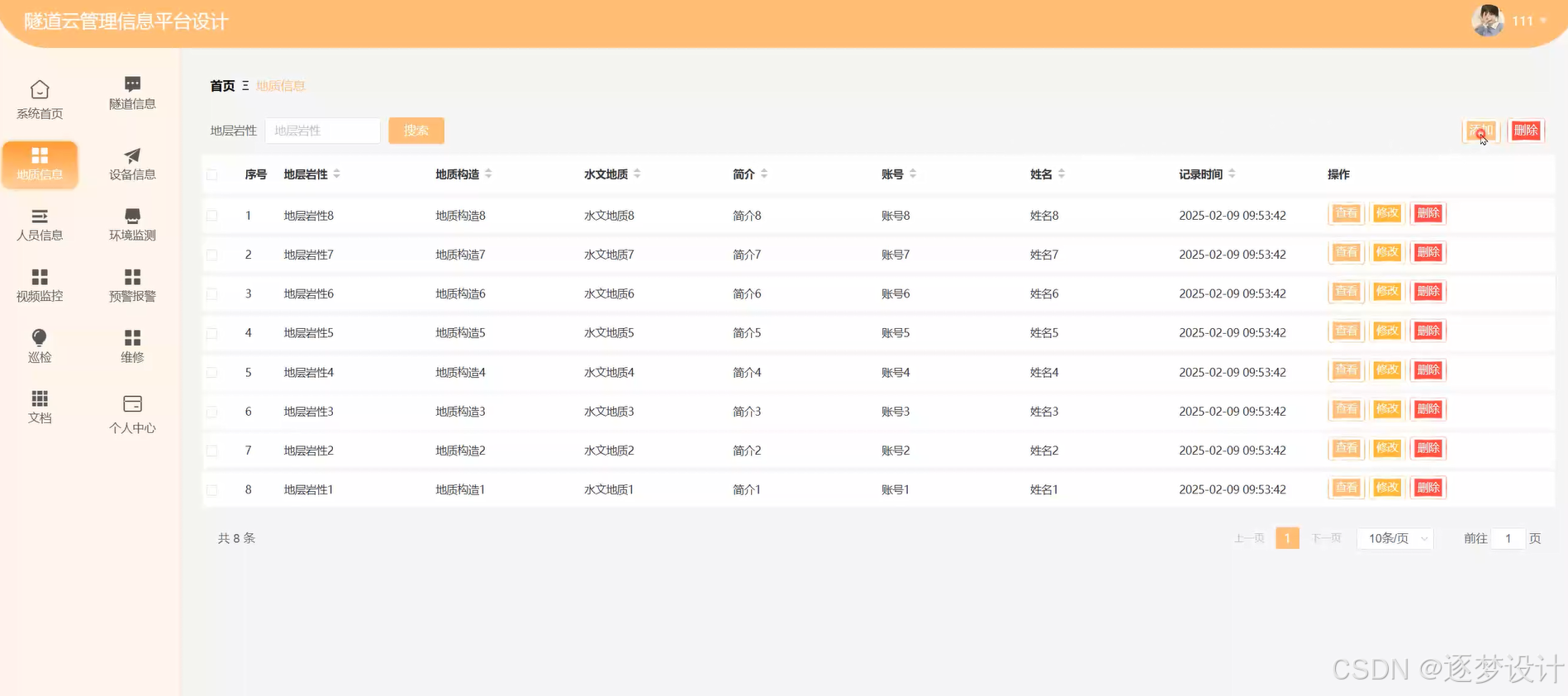Toggle the select-all header checkbox

[212, 174]
